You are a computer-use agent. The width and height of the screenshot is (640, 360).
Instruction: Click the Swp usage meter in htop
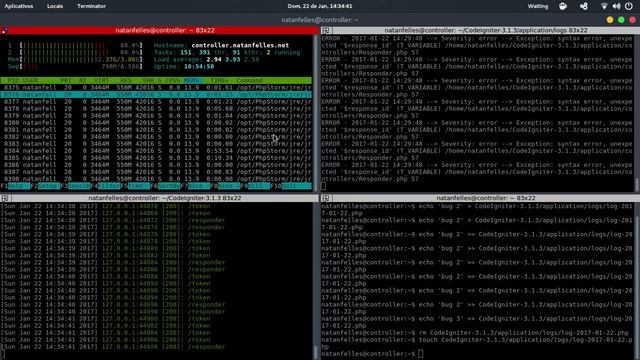point(75,67)
